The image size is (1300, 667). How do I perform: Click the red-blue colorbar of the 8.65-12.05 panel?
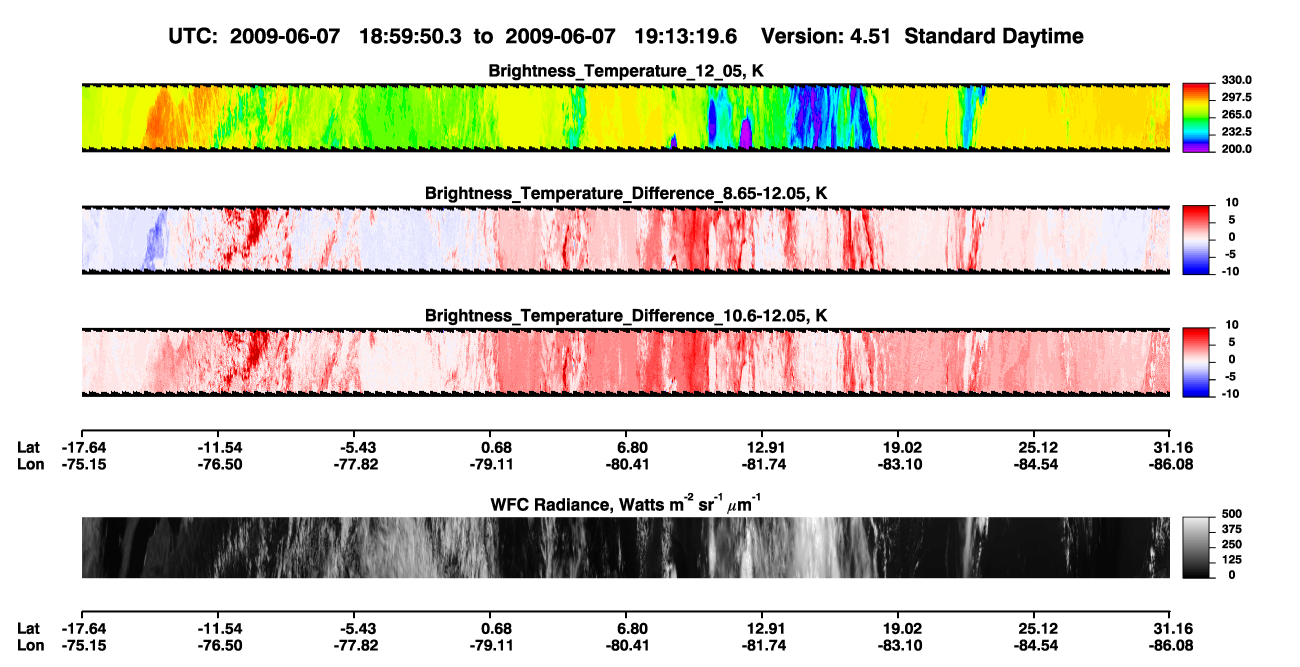click(1198, 240)
